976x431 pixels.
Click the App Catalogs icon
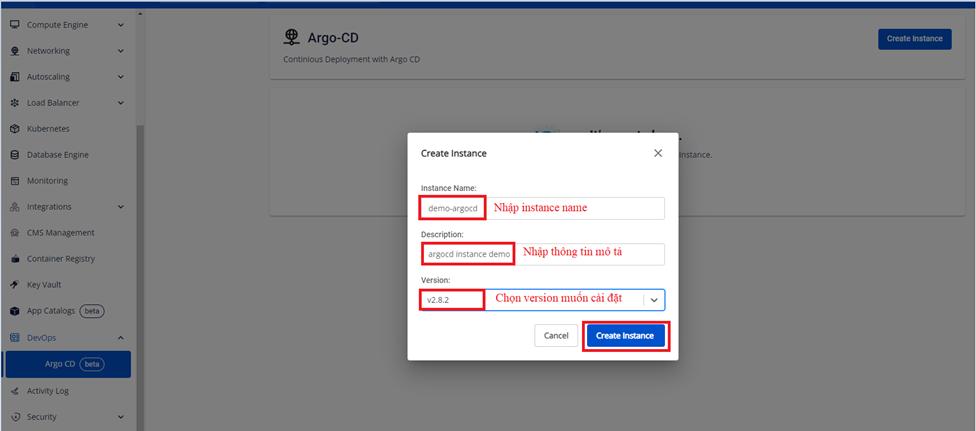point(15,311)
